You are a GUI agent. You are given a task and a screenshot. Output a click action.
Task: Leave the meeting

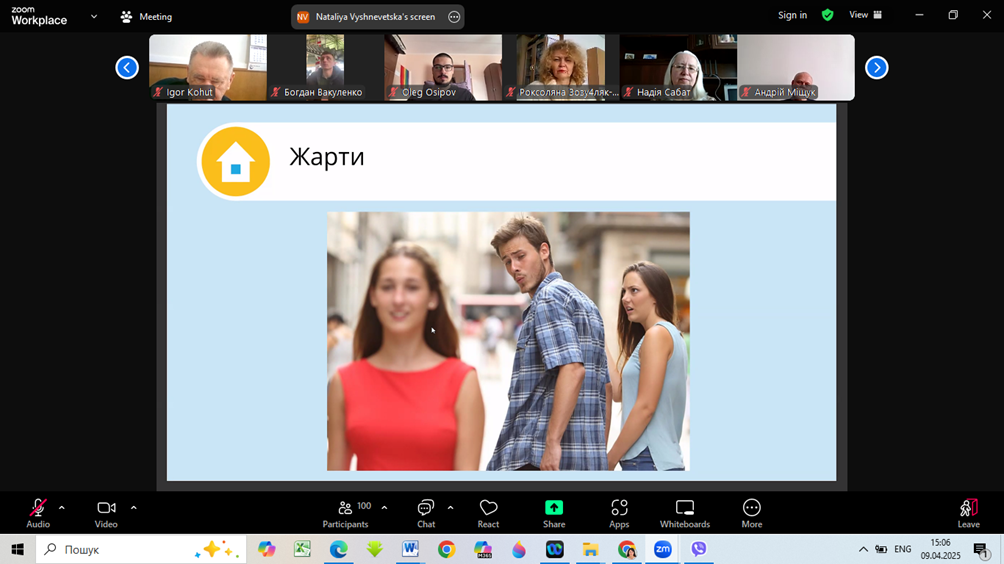coord(968,513)
